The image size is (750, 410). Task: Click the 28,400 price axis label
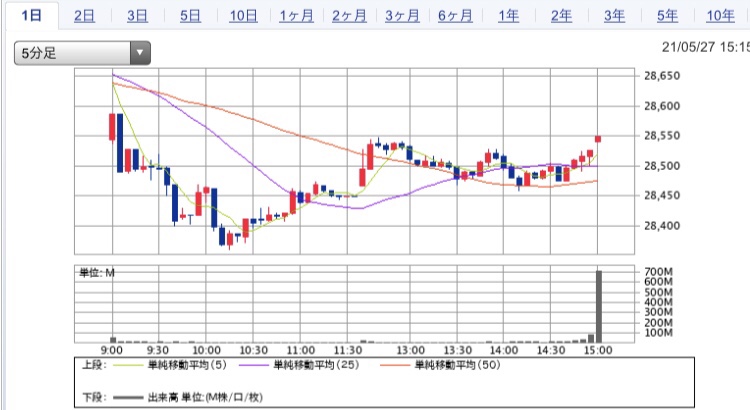(662, 225)
